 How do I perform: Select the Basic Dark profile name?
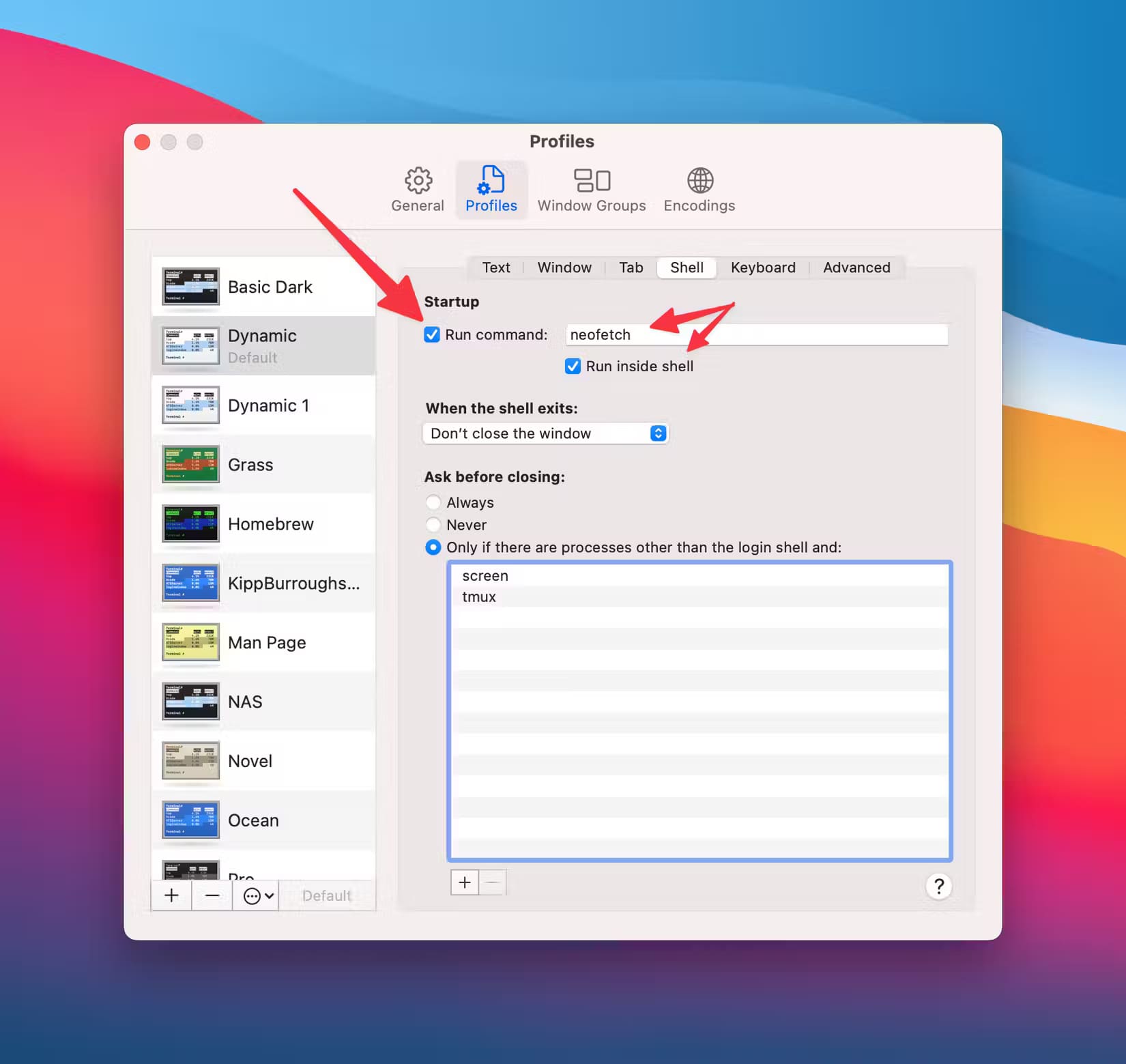coord(270,287)
